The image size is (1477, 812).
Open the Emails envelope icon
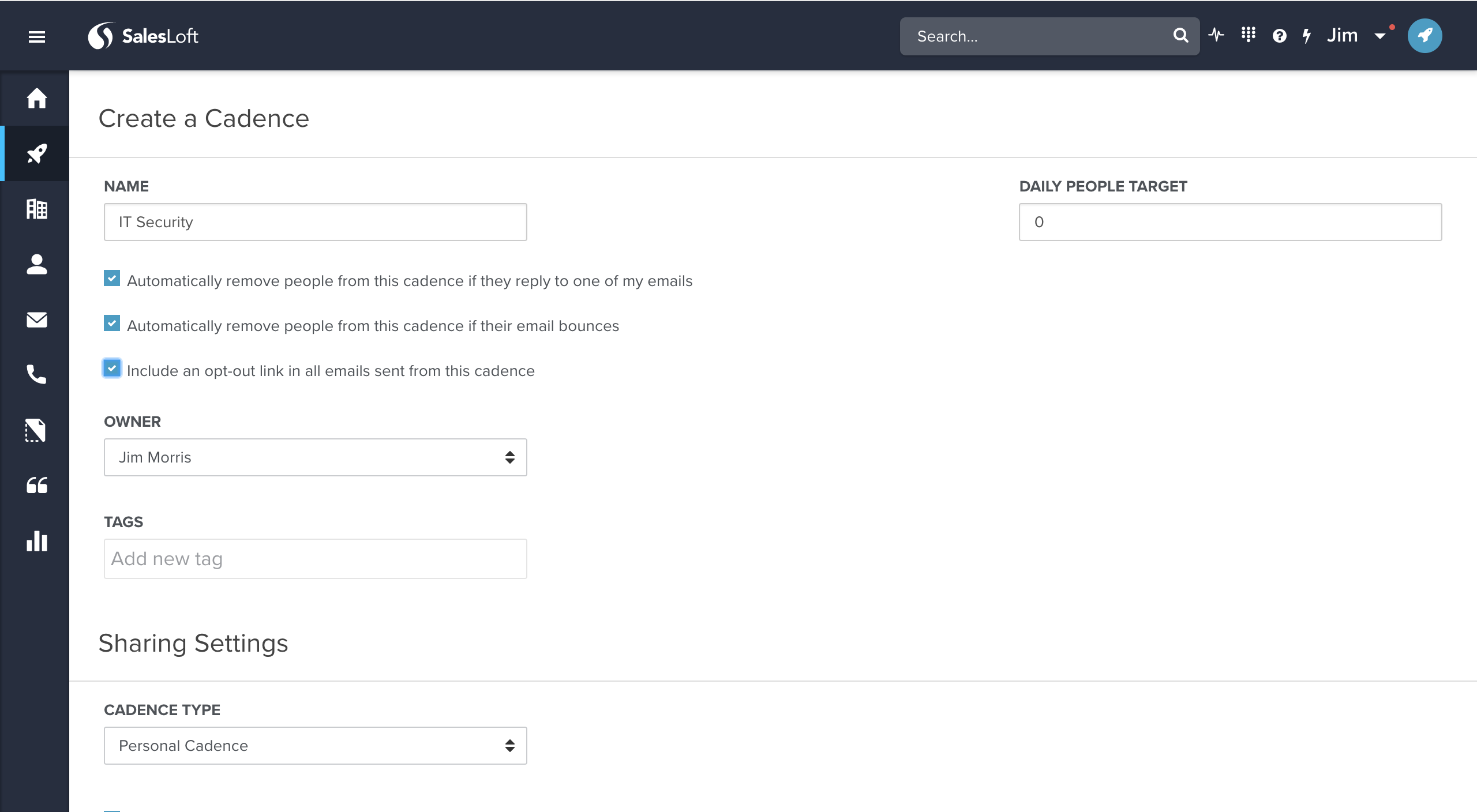coord(36,319)
